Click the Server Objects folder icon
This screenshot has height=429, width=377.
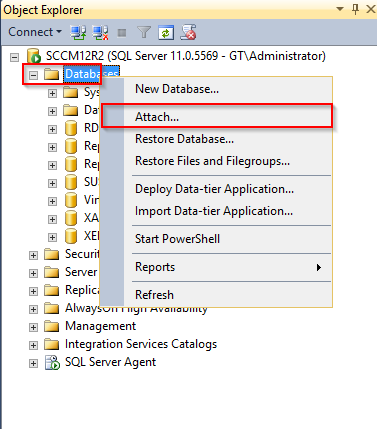pyautogui.click(x=52, y=273)
